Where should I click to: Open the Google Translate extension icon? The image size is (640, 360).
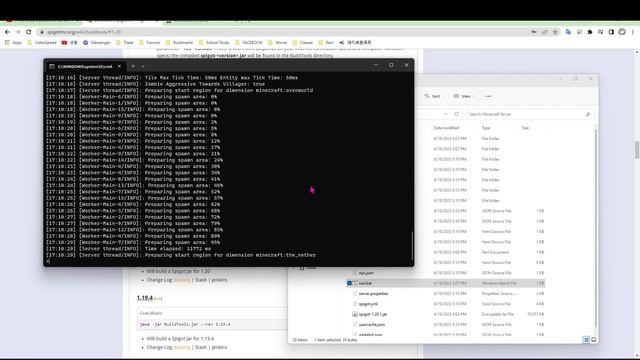568,32
